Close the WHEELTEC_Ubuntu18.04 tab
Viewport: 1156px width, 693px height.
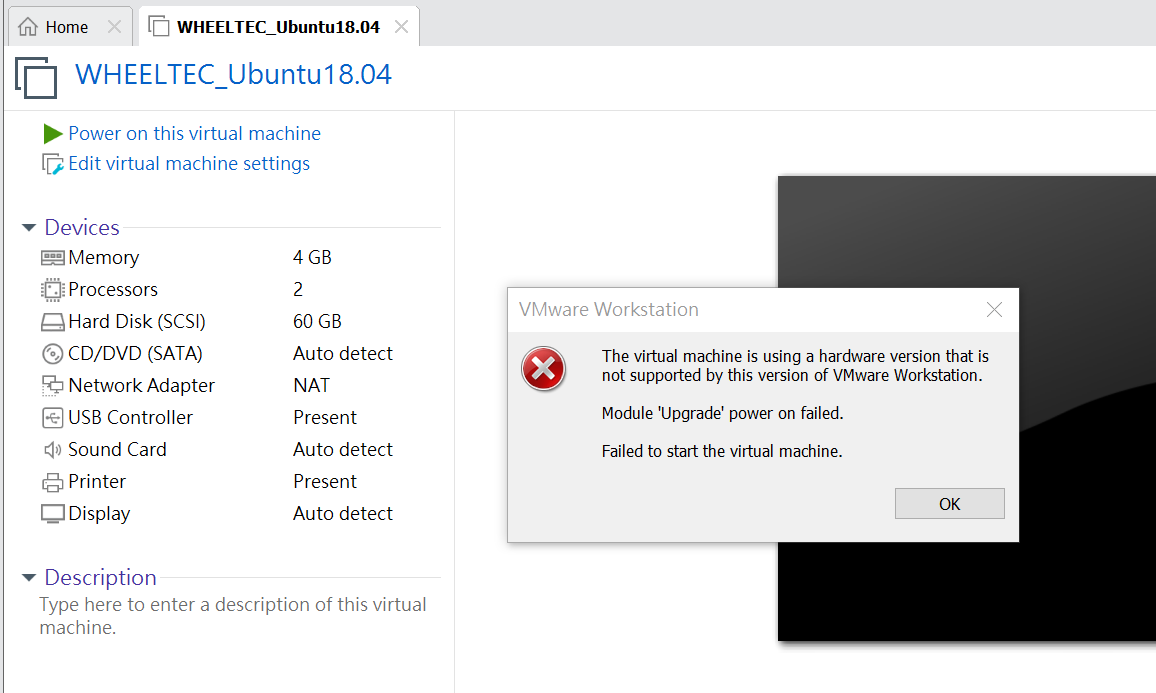click(401, 27)
